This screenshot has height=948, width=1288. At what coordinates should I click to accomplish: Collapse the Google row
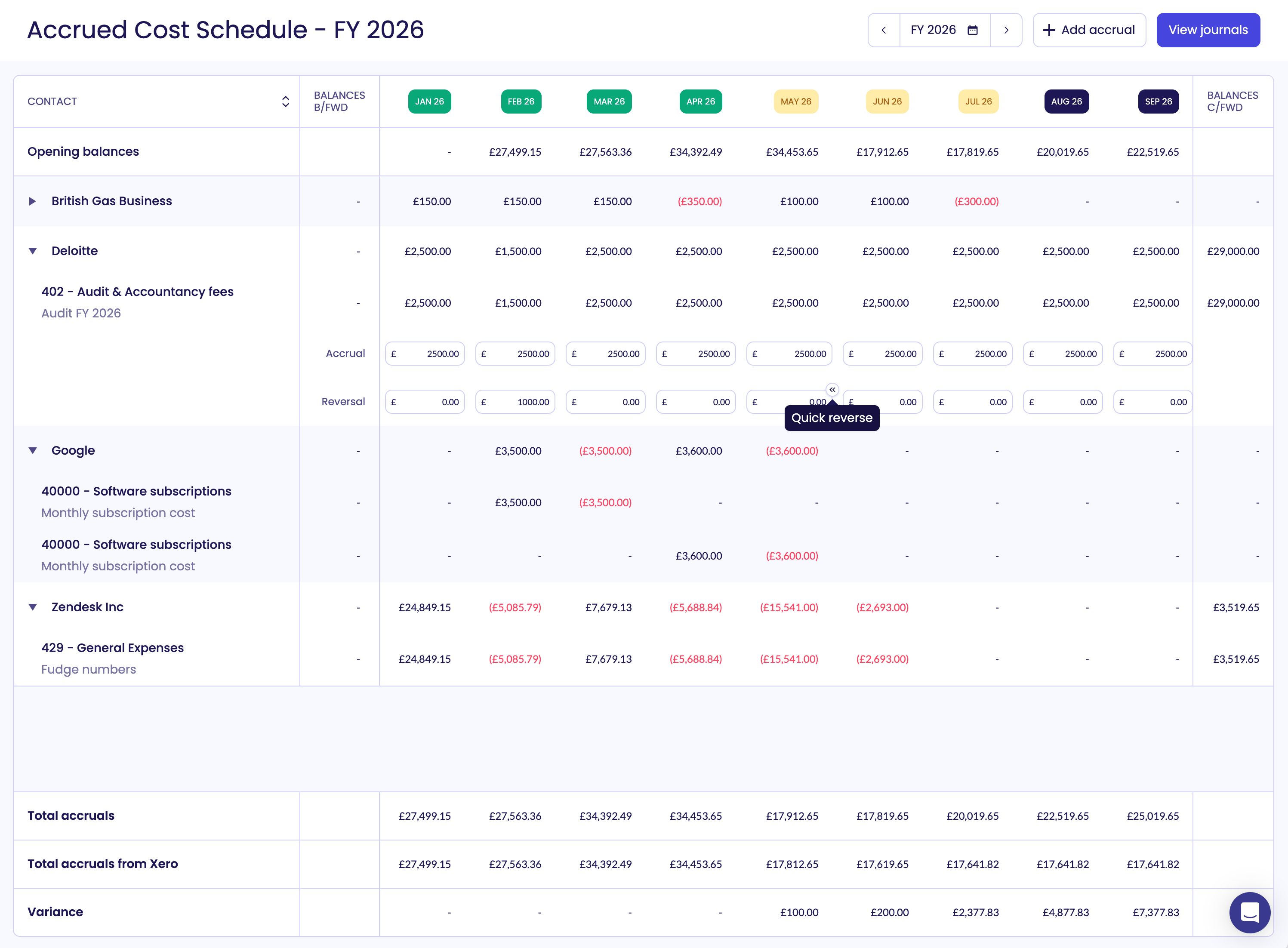pyautogui.click(x=33, y=451)
